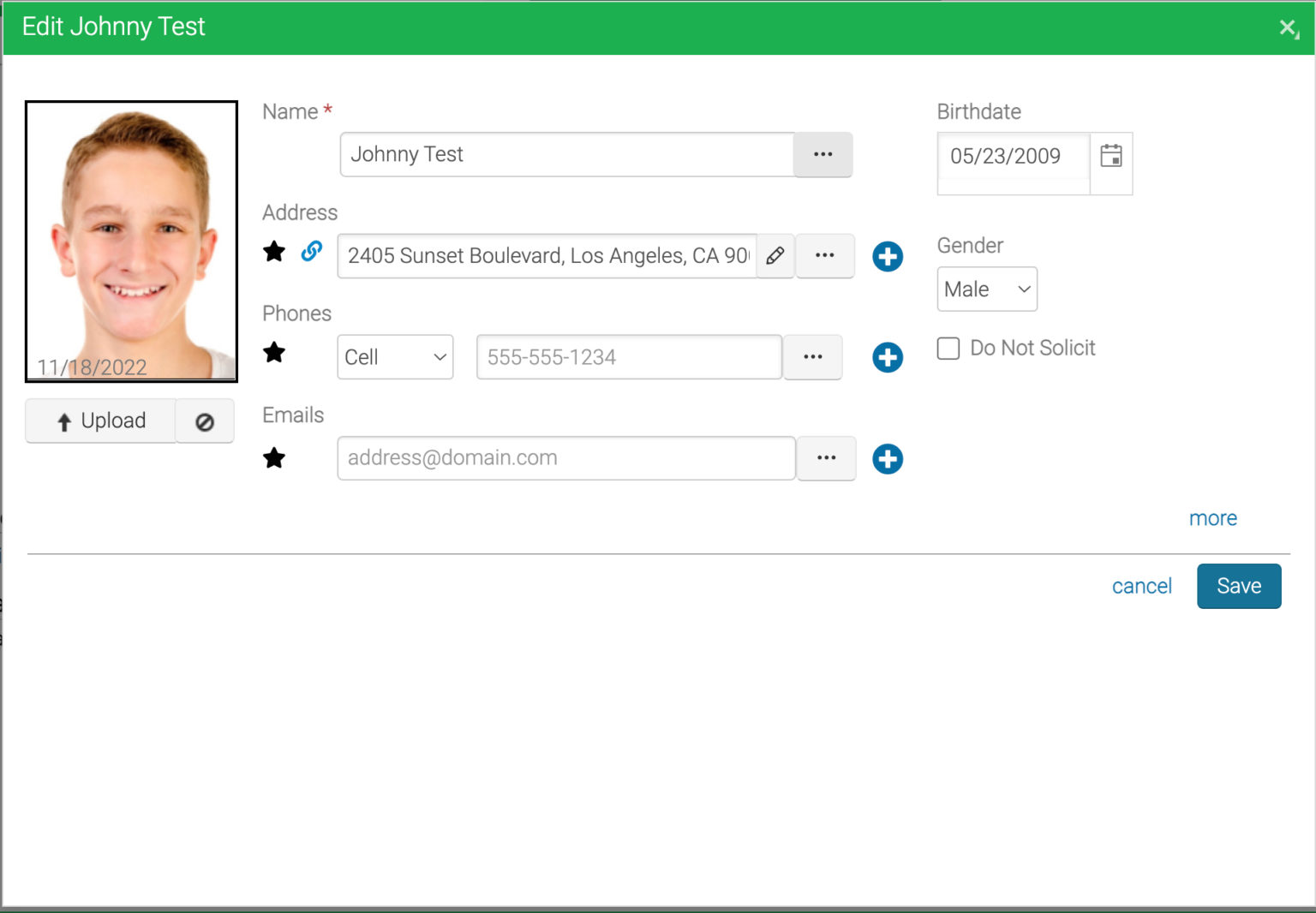Open name options via the ellipsis button

point(823,155)
